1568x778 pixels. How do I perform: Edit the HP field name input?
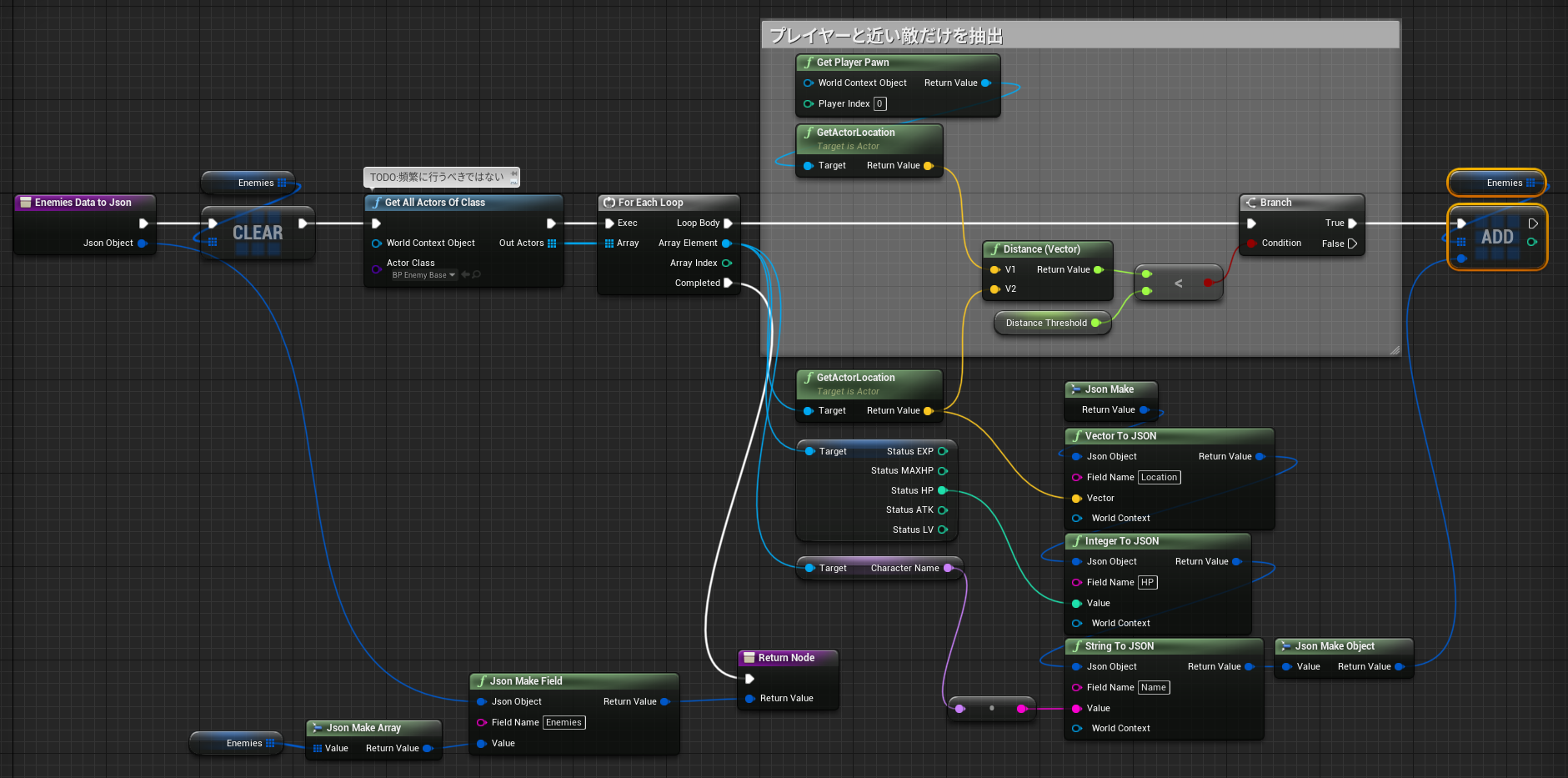tap(1147, 583)
